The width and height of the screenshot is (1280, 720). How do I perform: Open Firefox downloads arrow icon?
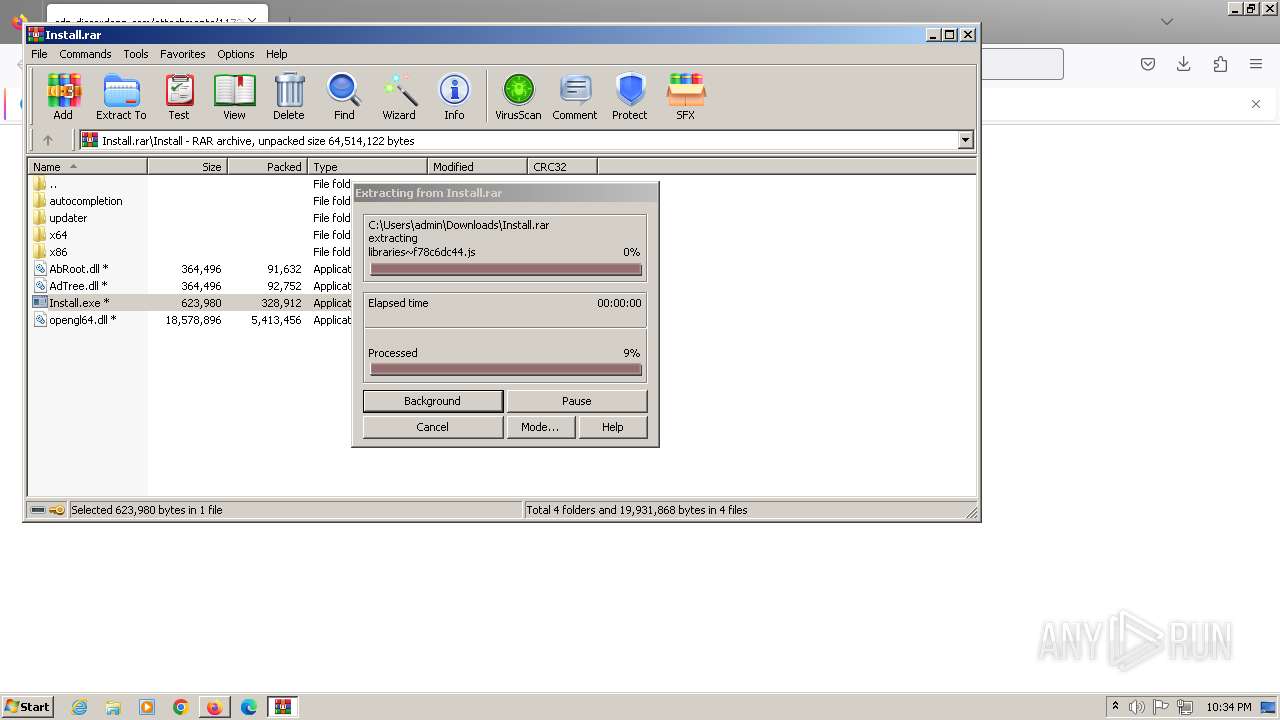pos(1184,64)
